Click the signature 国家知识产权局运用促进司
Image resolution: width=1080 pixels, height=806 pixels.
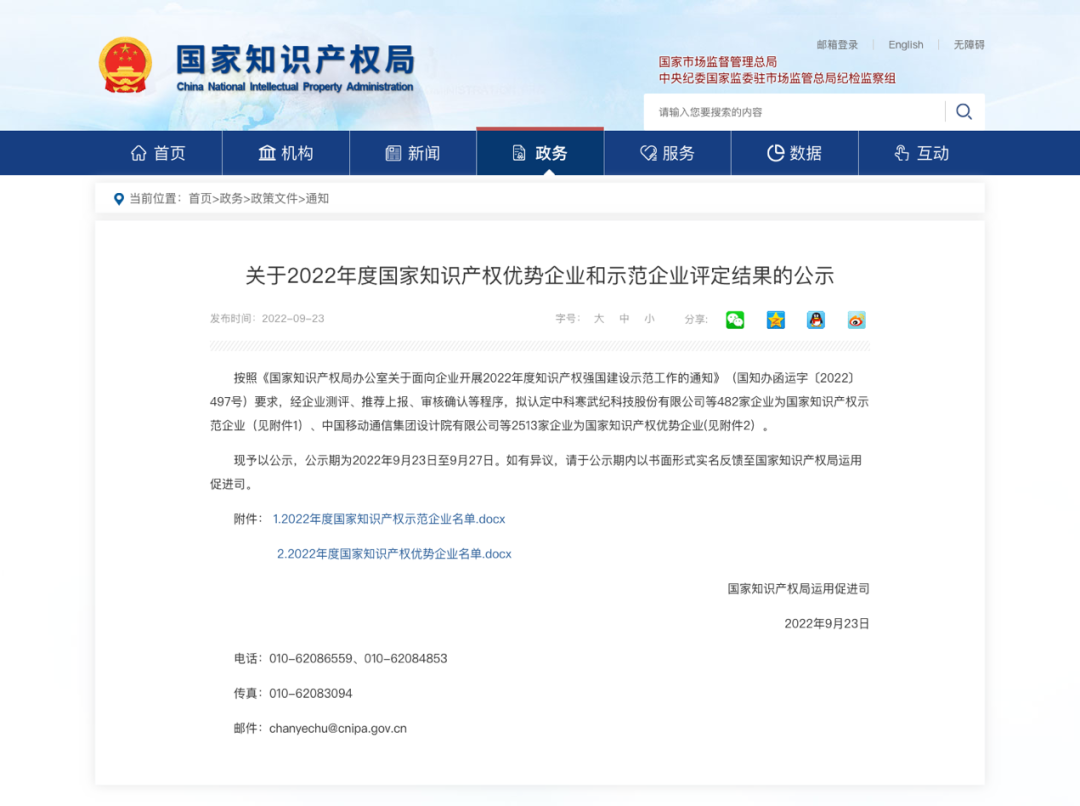(x=798, y=589)
